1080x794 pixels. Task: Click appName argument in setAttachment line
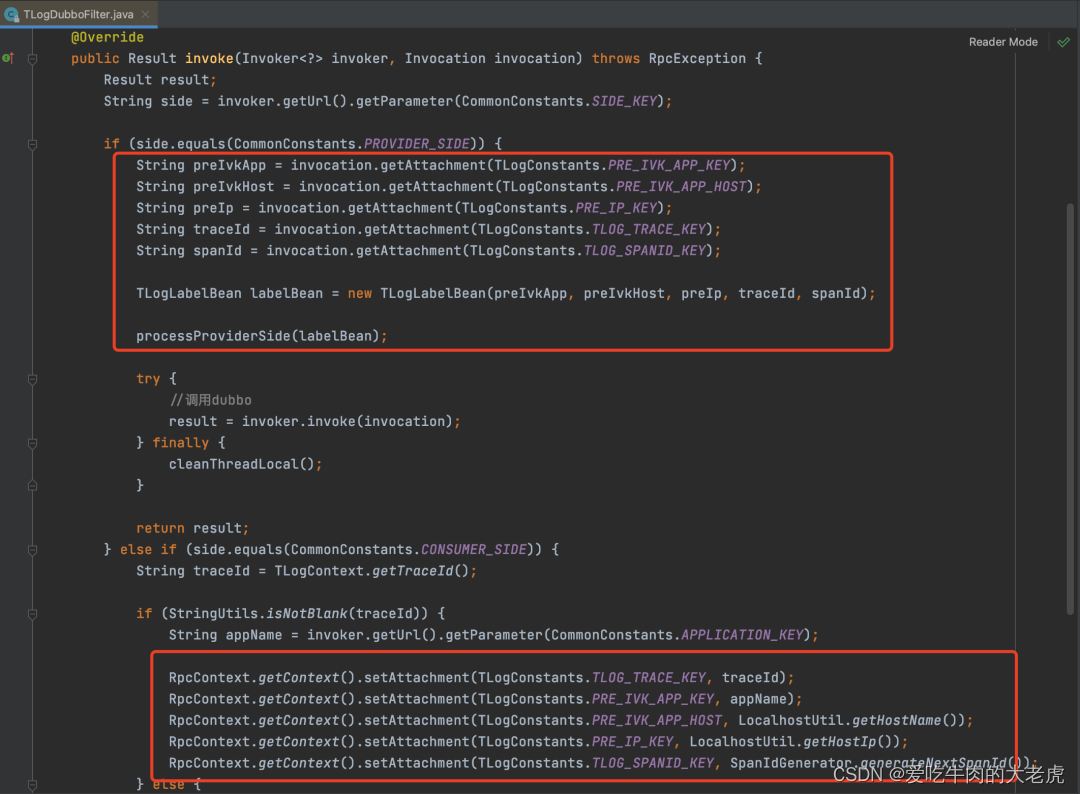(x=758, y=699)
